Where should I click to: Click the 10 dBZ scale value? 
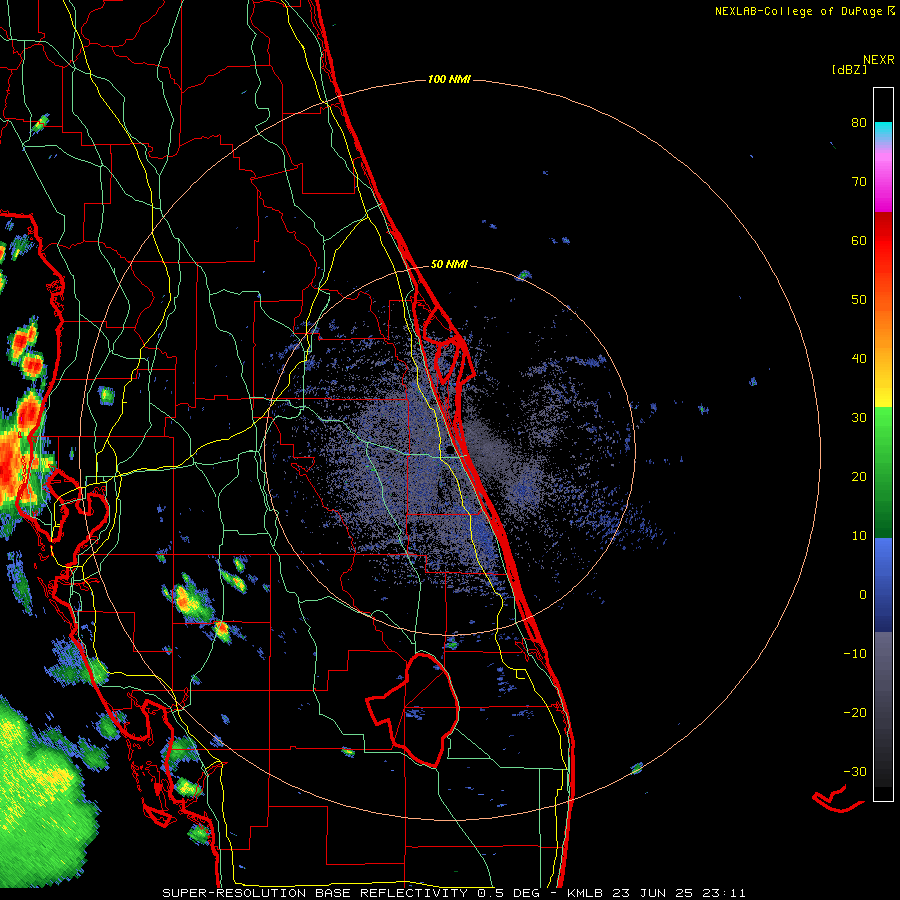[x=859, y=536]
